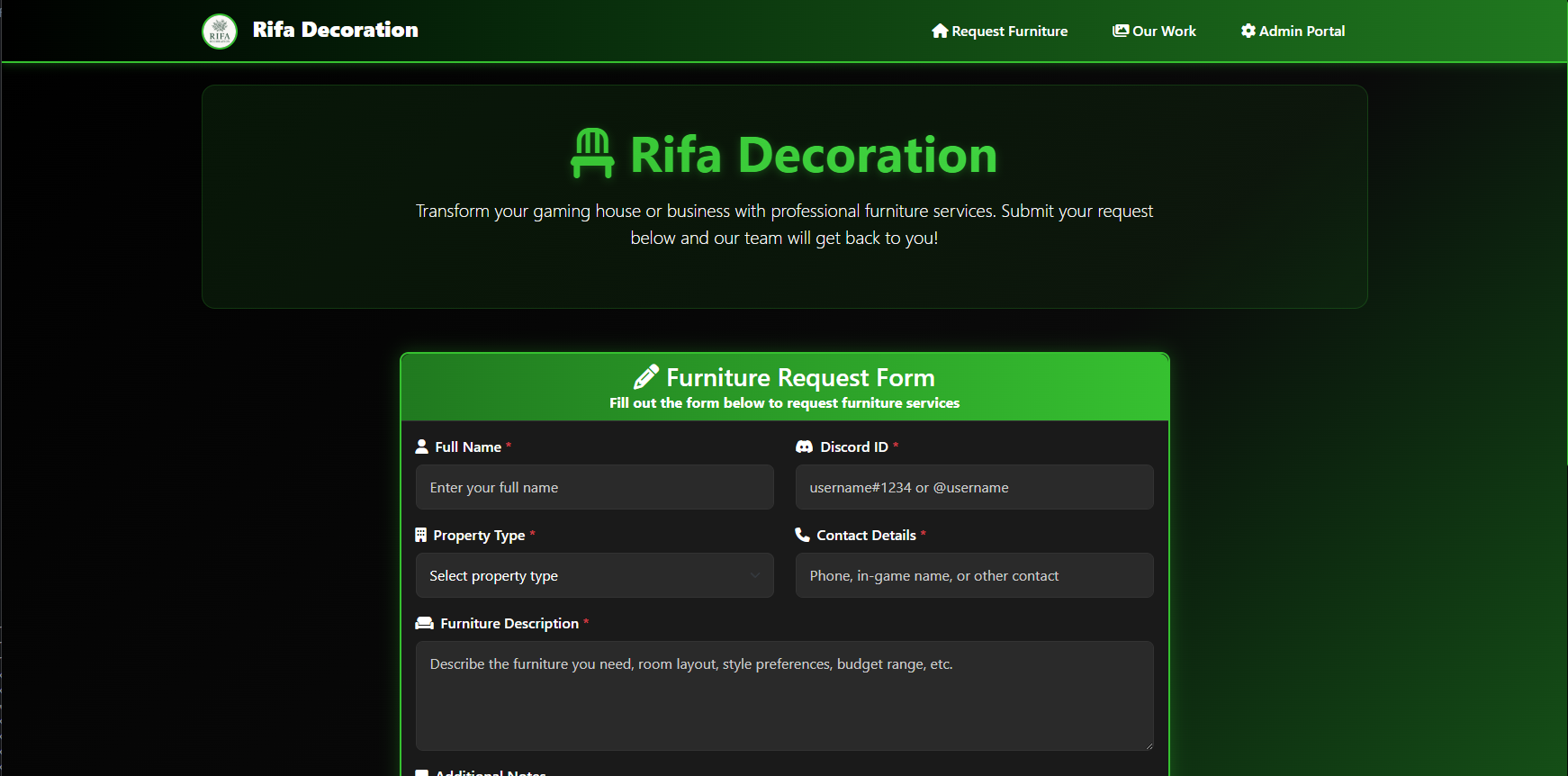Open the Our Work nav link
The image size is (1568, 776).
click(x=1154, y=31)
